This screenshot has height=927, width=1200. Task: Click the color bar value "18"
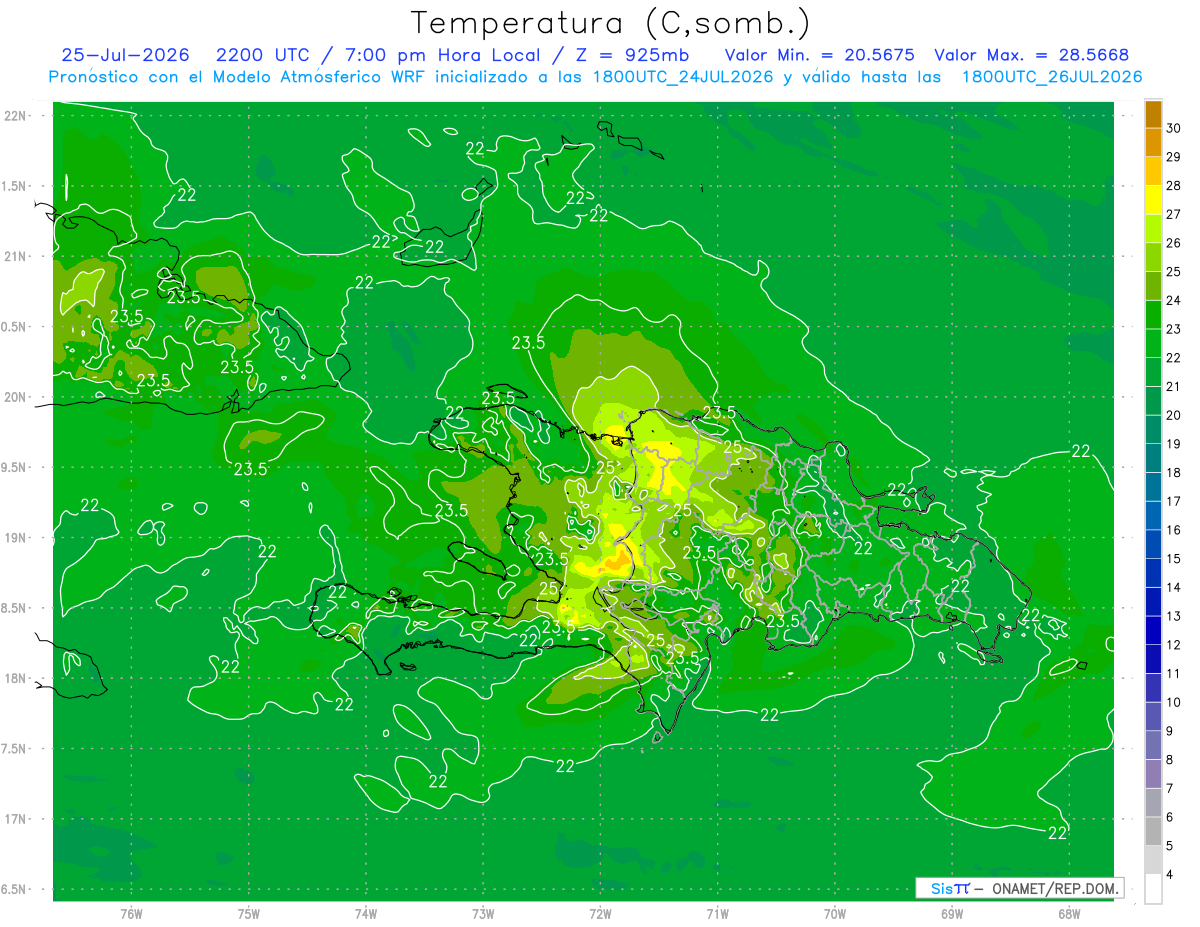click(x=1173, y=472)
